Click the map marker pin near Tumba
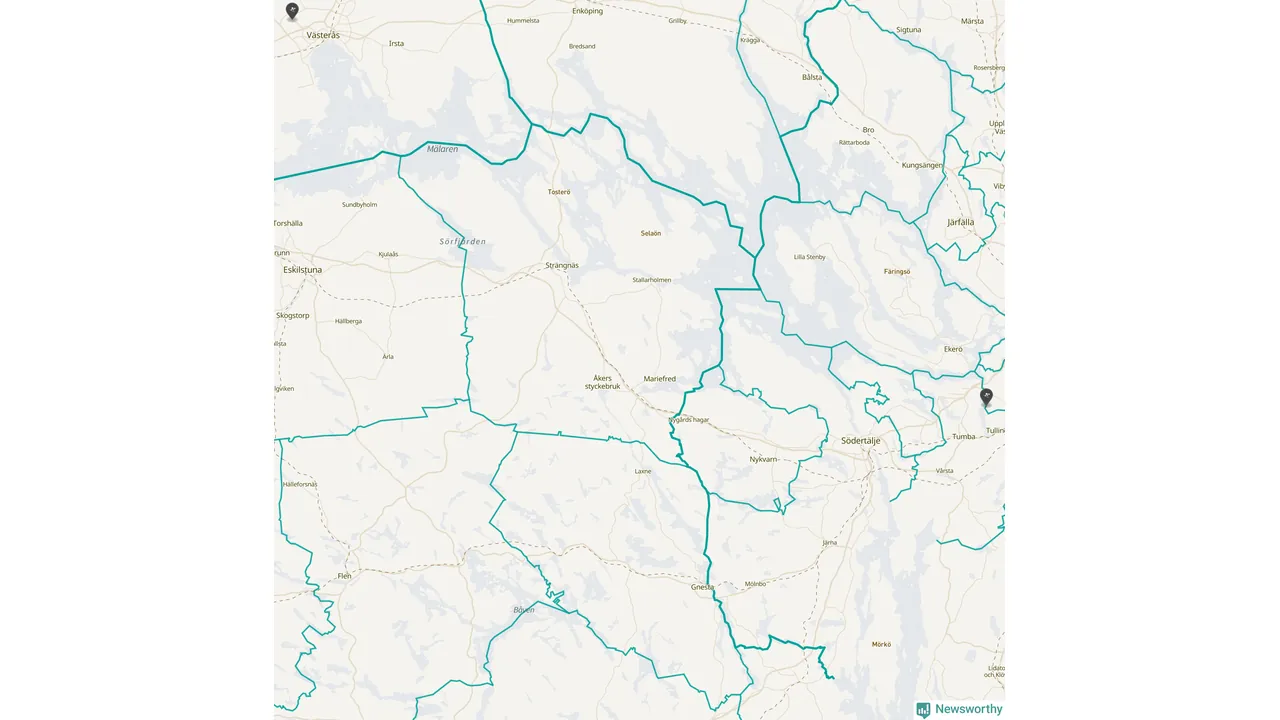This screenshot has width=1280, height=720. click(987, 398)
